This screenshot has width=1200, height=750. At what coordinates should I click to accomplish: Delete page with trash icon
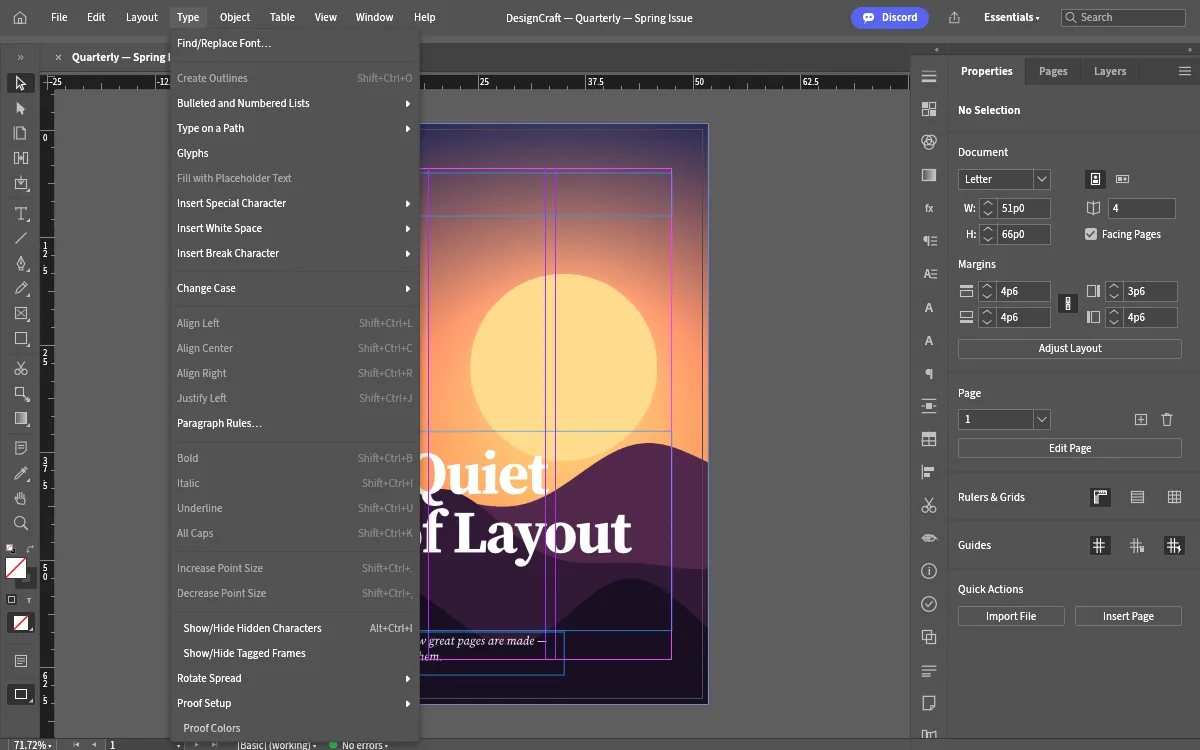[1166, 420]
